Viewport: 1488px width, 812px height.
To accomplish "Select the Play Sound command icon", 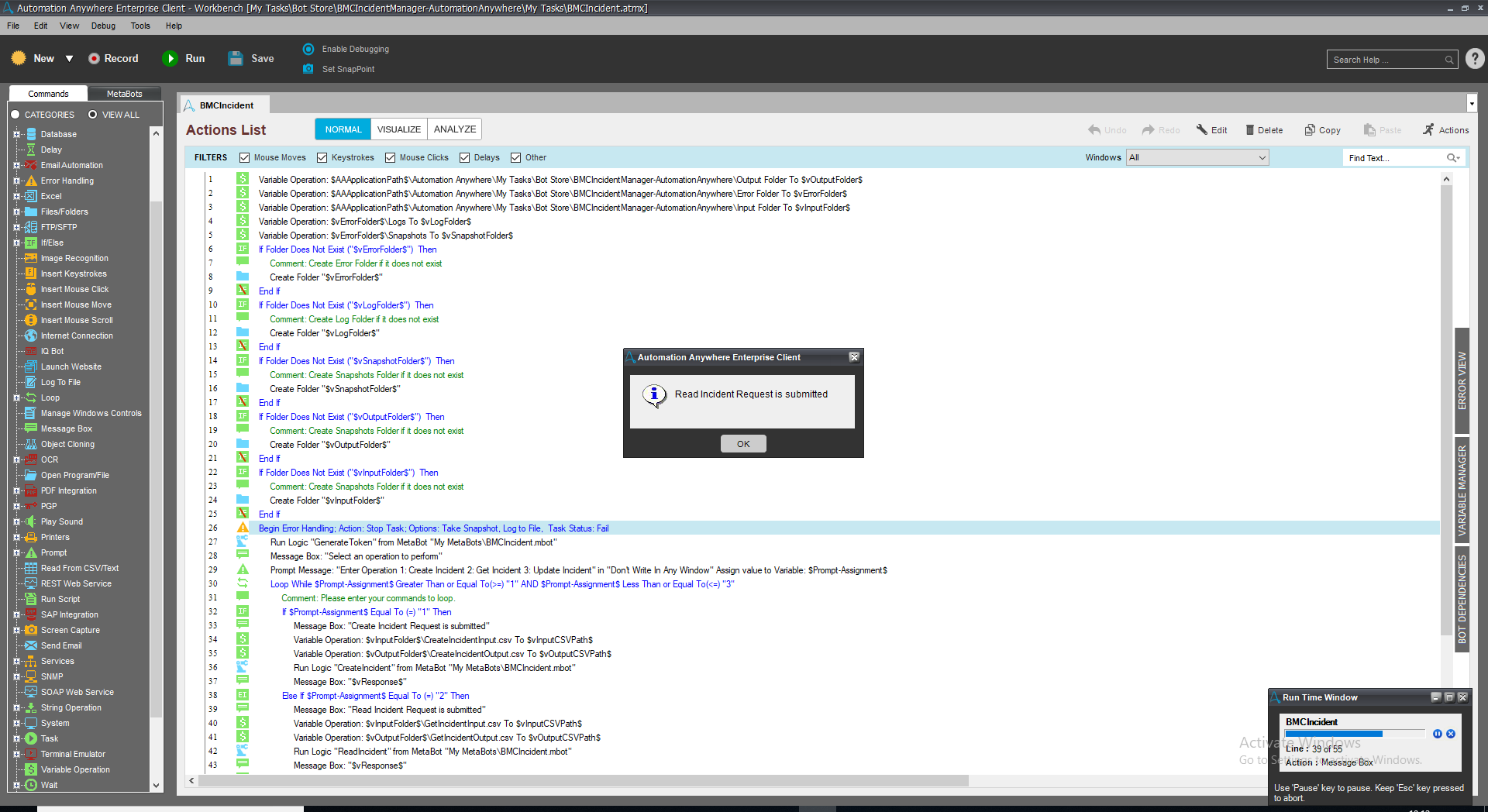I will pyautogui.click(x=31, y=521).
